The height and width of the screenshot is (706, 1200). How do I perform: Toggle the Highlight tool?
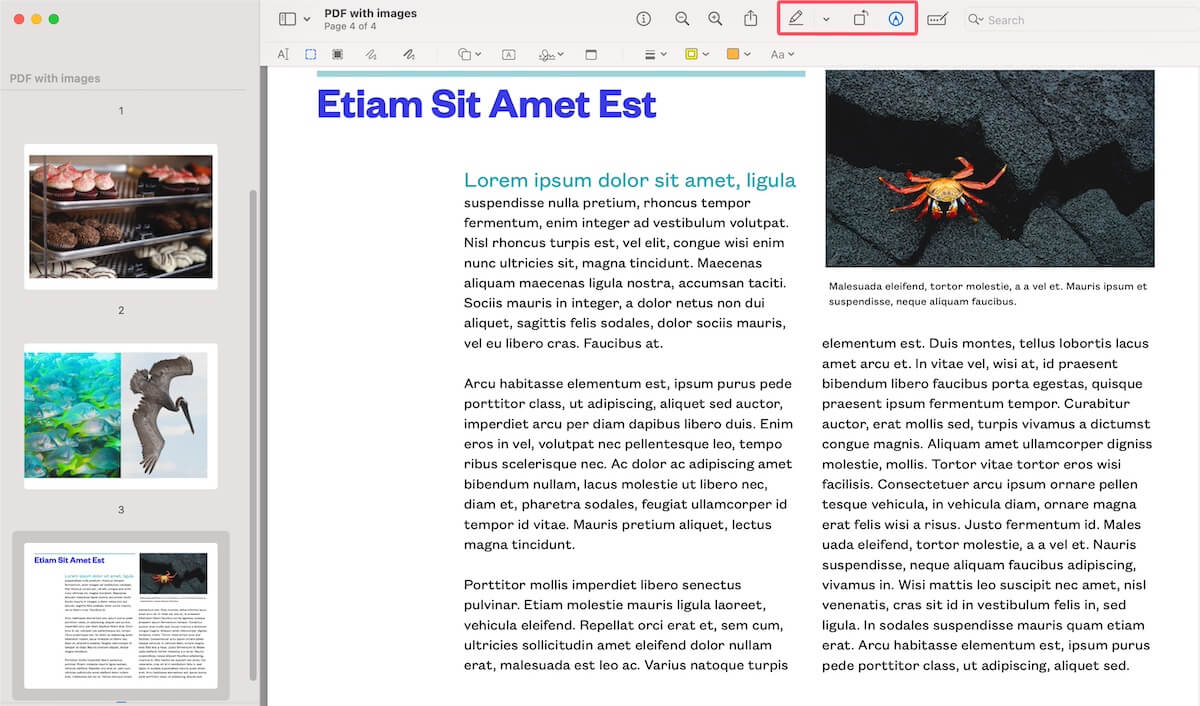click(690, 54)
